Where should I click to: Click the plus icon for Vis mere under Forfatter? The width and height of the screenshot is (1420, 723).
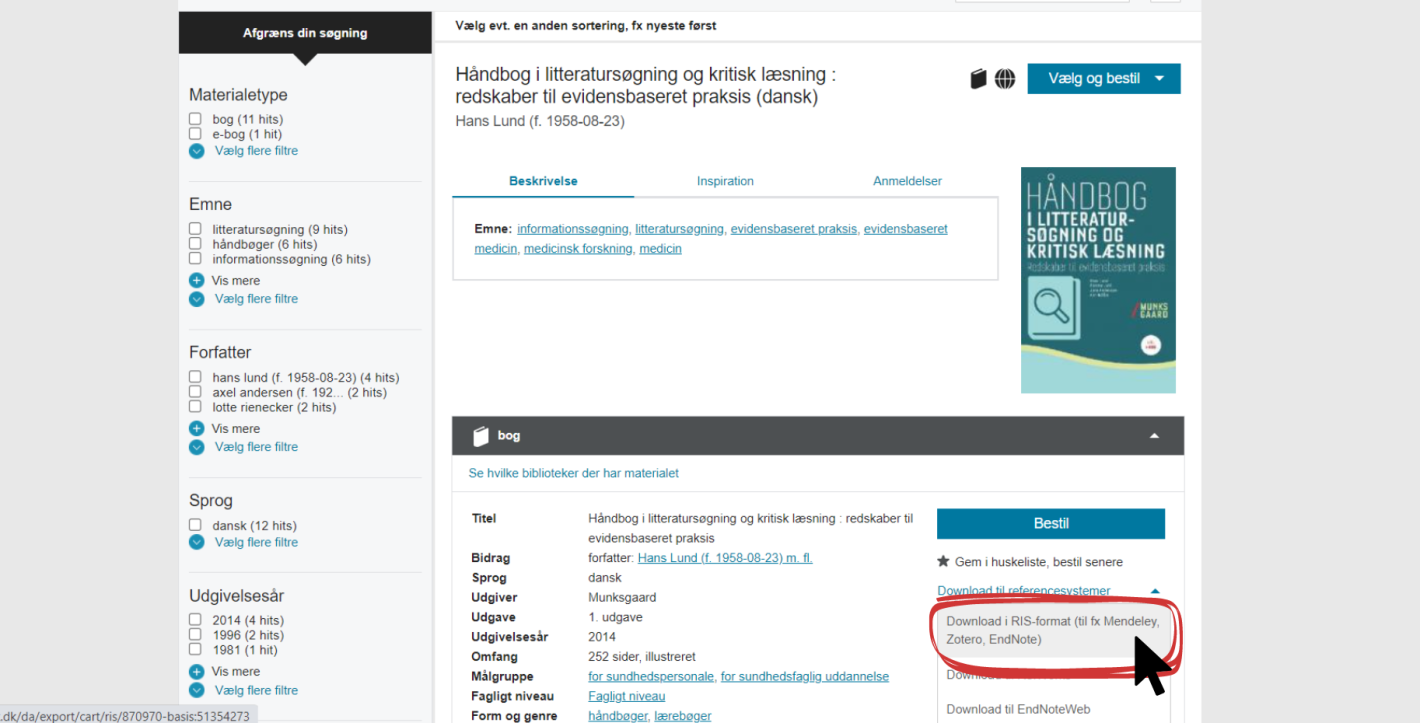[196, 429]
